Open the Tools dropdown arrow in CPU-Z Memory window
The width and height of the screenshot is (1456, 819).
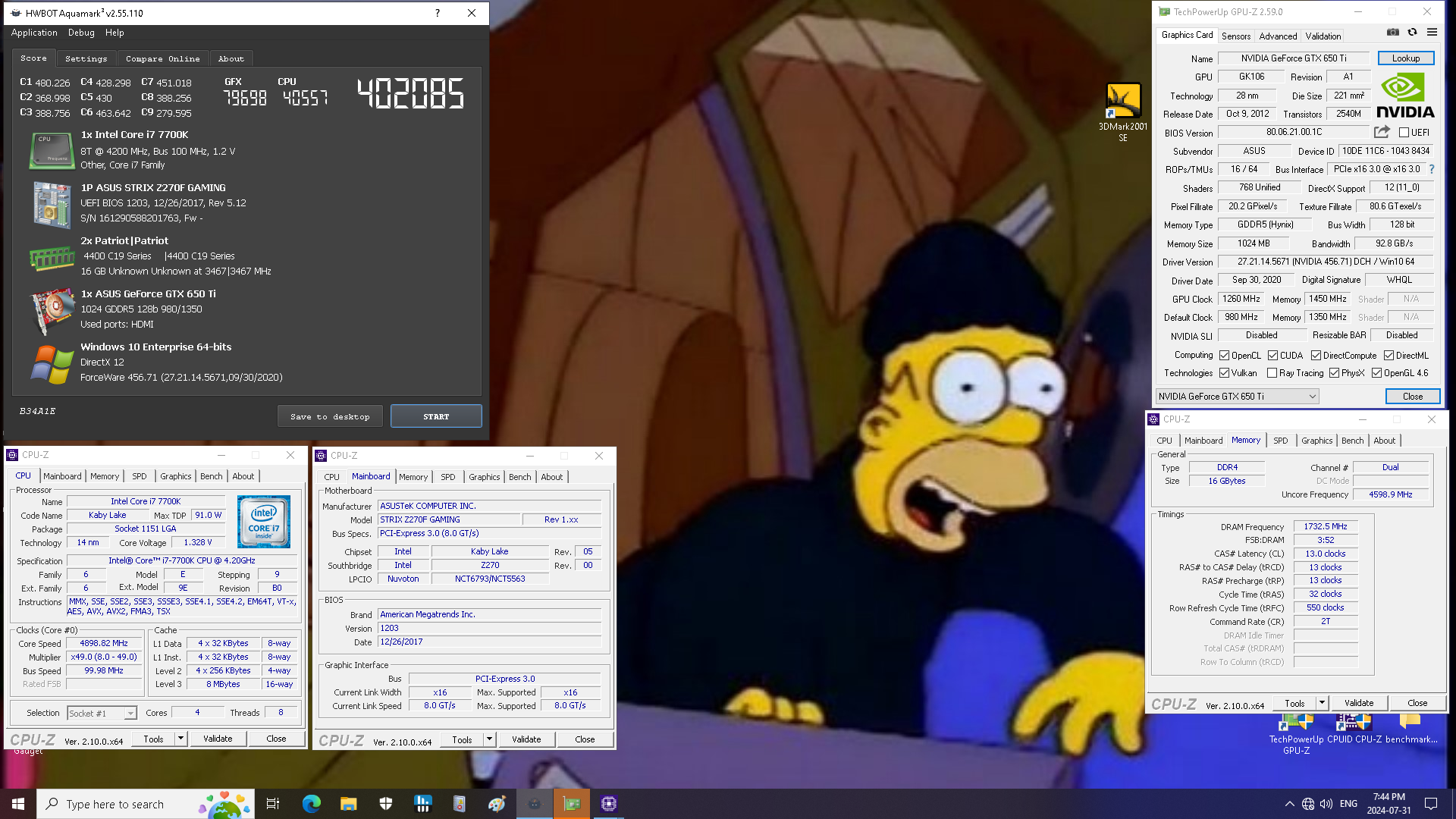click(x=1322, y=703)
